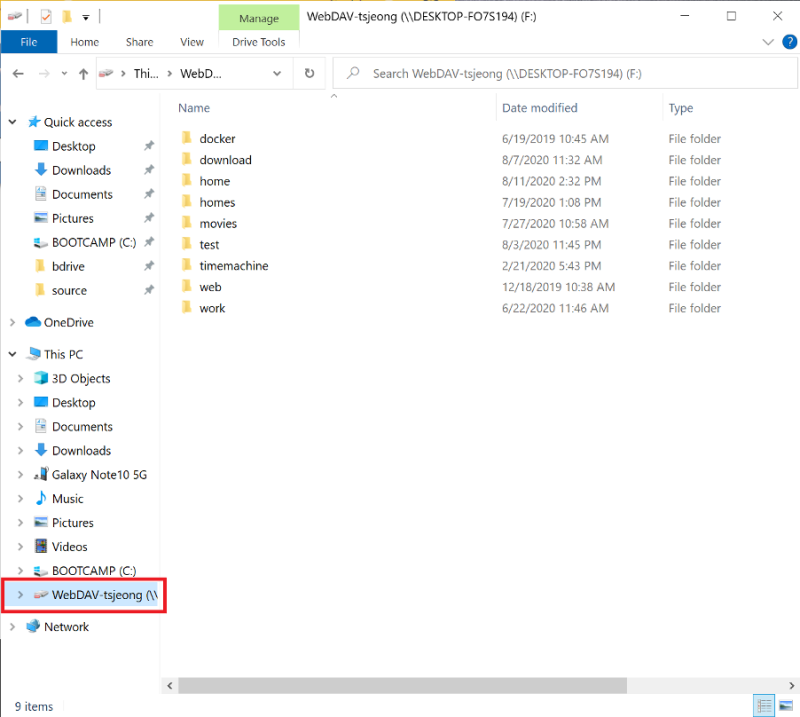800x717 pixels.
Task: Switch to the Home ribbon tab
Action: pyautogui.click(x=85, y=42)
